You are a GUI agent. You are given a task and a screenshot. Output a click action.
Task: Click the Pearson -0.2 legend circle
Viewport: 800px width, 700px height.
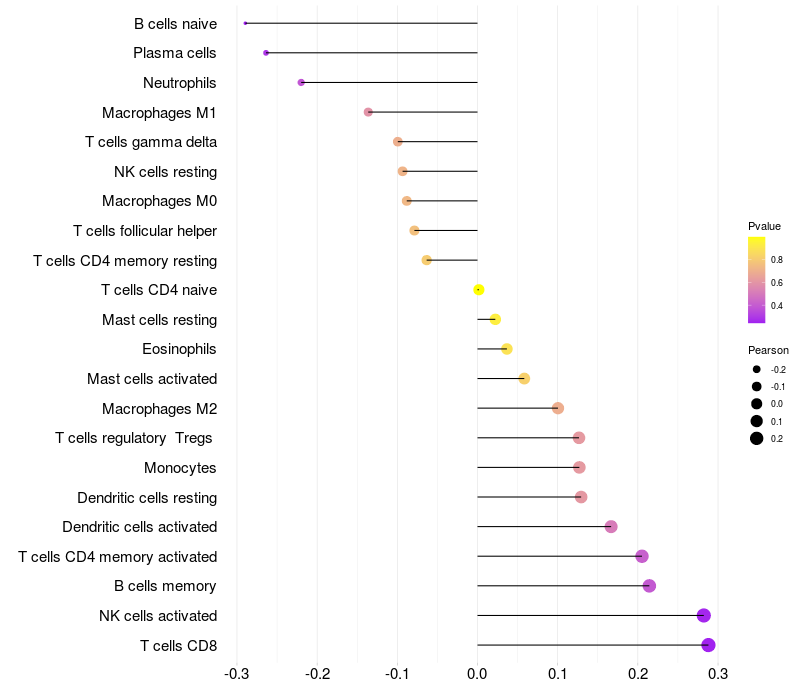point(756,369)
